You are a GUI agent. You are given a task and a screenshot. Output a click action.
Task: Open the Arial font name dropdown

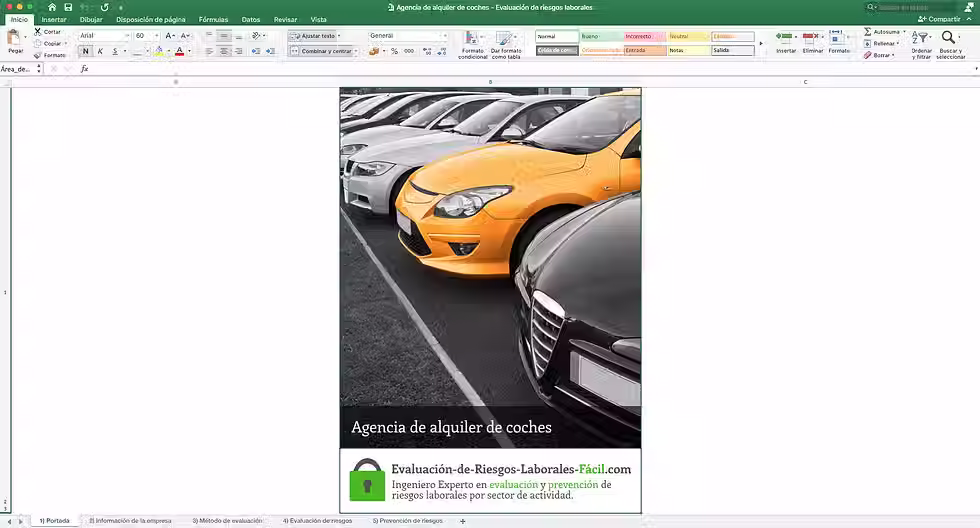126,36
